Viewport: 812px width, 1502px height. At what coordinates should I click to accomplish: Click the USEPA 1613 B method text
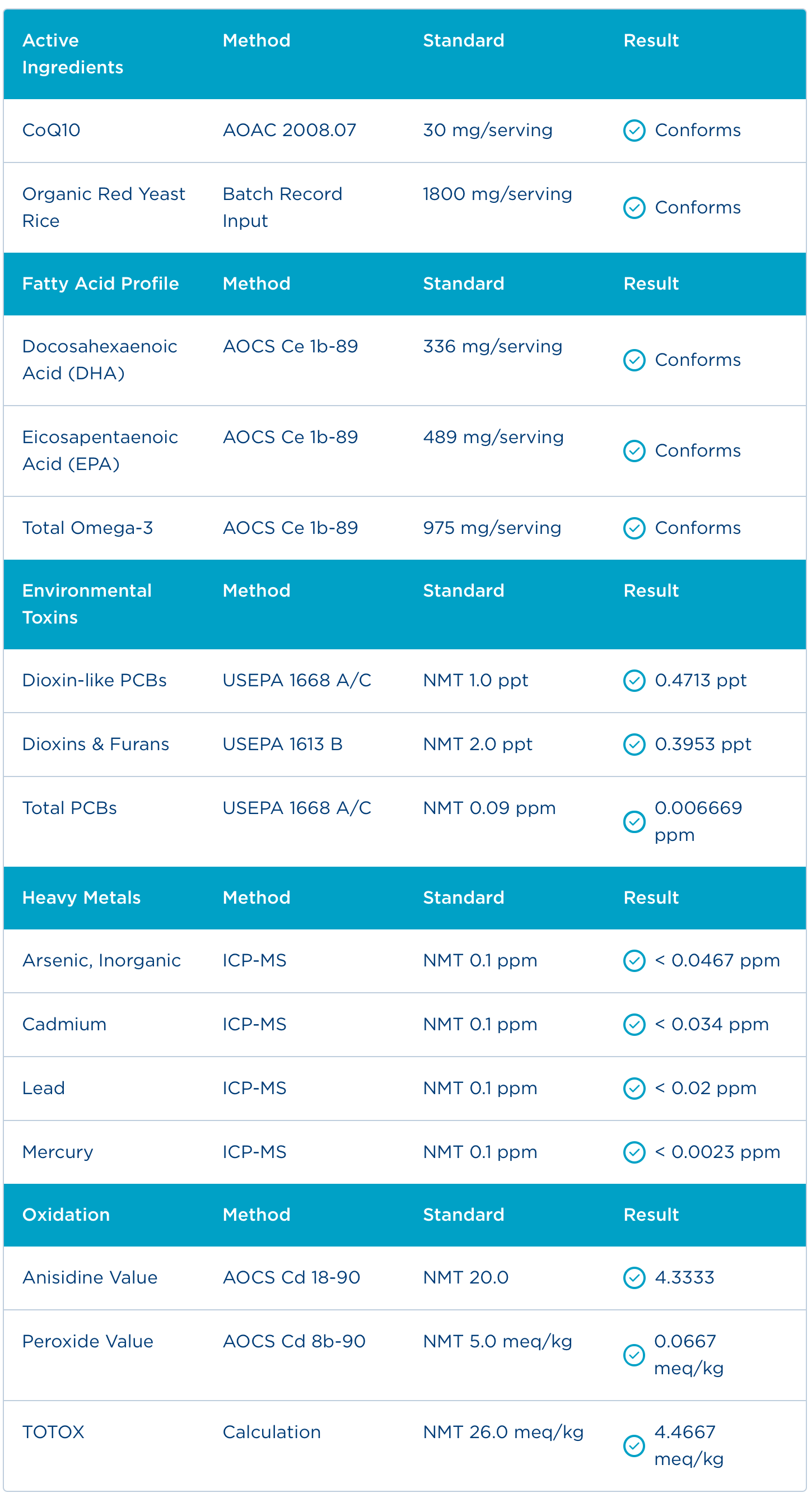point(282,745)
